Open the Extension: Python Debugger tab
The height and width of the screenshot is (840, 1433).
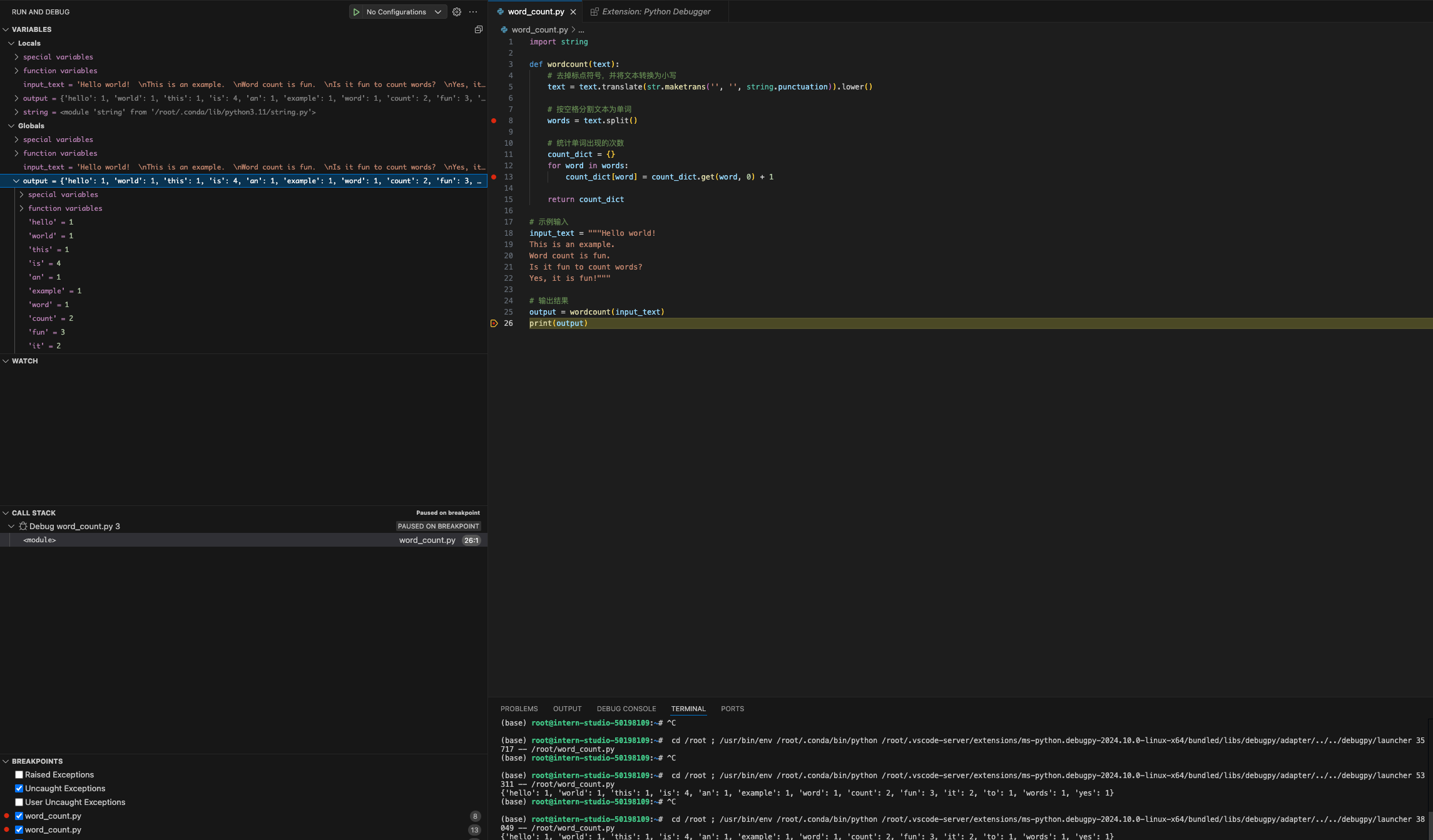pyautogui.click(x=655, y=12)
